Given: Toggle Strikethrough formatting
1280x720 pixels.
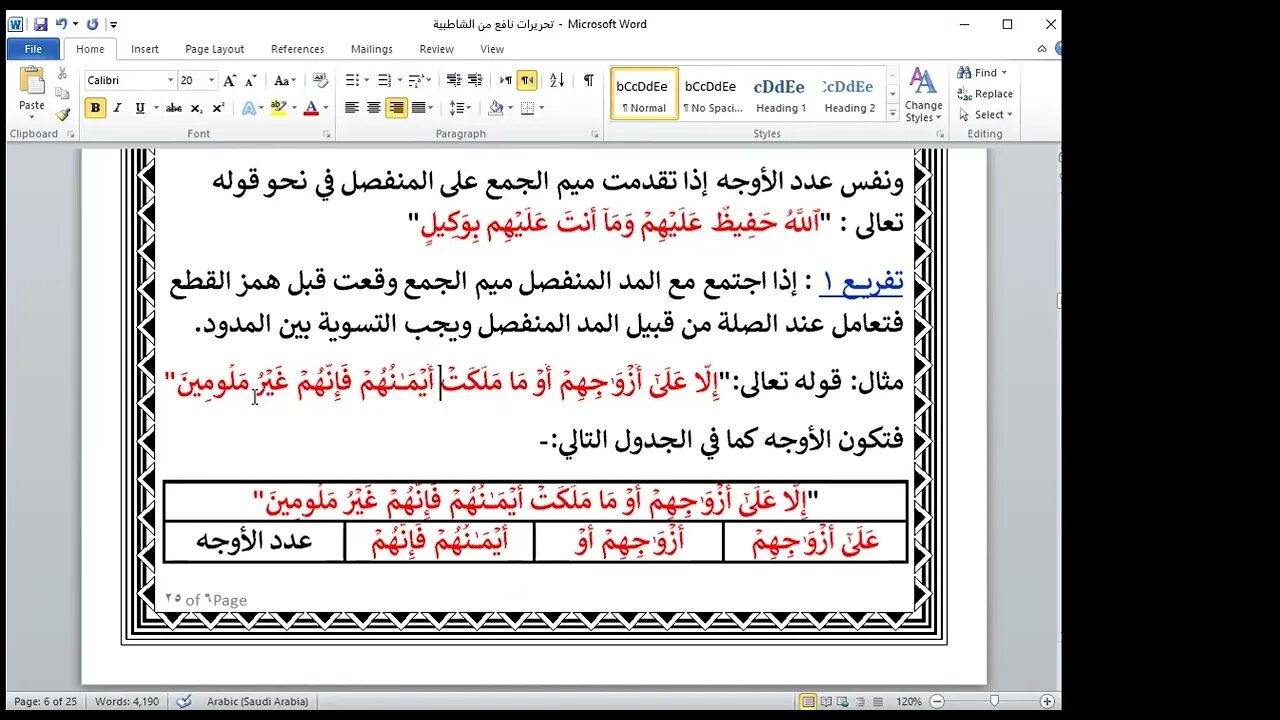Looking at the screenshot, I should (x=174, y=108).
